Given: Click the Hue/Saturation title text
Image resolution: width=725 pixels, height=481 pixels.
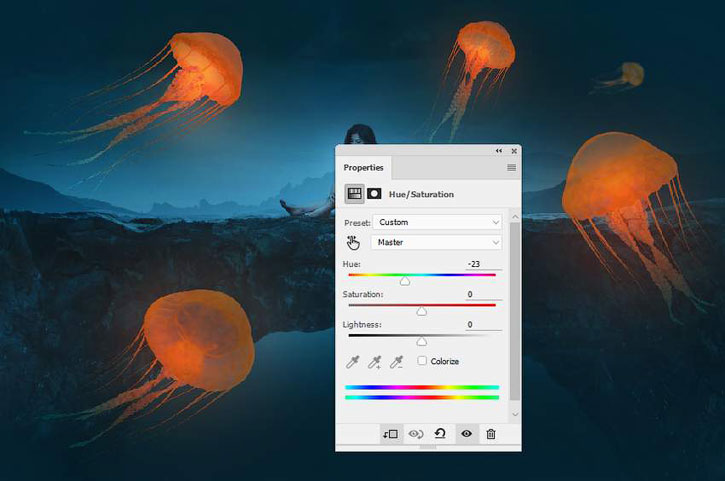Looking at the screenshot, I should click(421, 194).
